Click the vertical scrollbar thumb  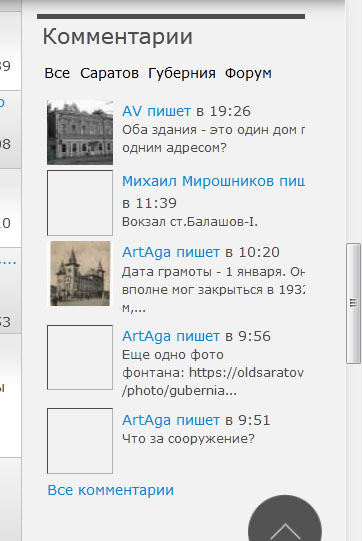[x=353, y=303]
